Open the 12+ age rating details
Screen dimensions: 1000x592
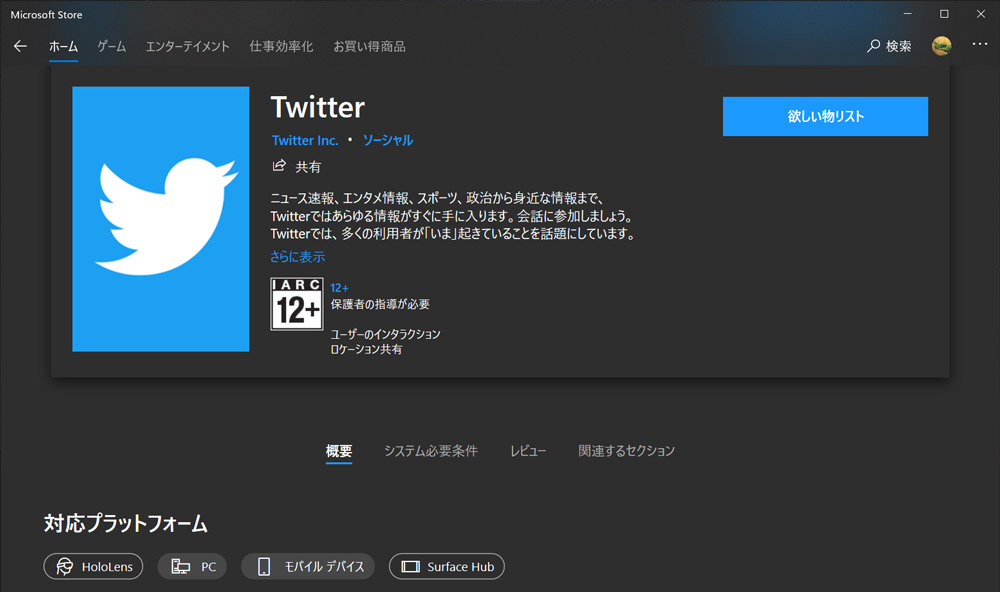coord(340,287)
